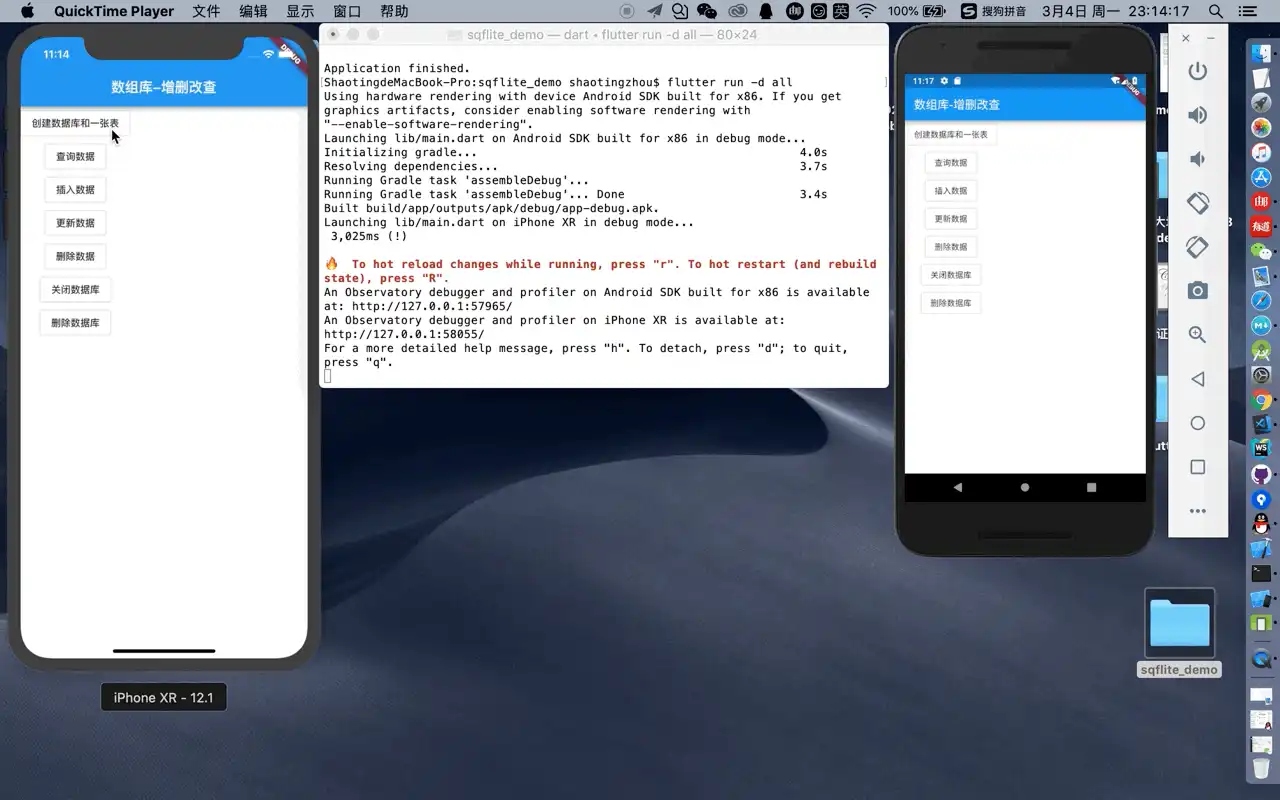Screen dimensions: 1280x800
Task: Open WeChat from the Dock
Action: tap(1261, 251)
